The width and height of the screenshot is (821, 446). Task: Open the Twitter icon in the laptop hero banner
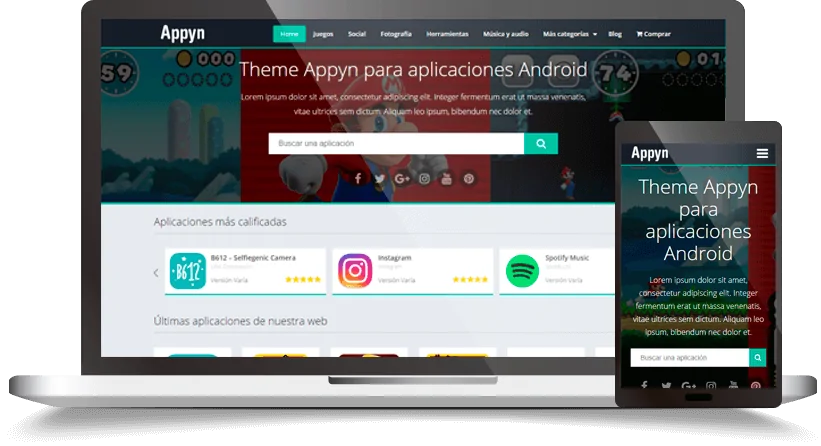click(380, 179)
